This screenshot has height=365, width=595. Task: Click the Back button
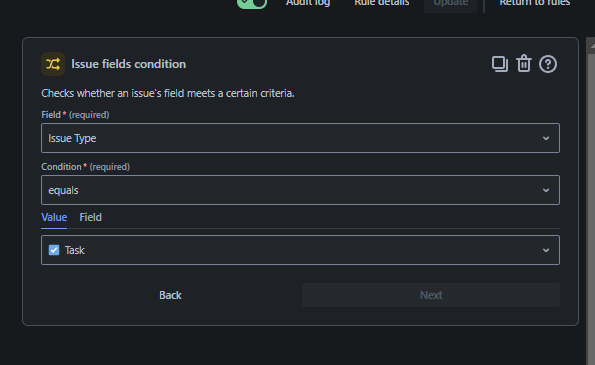170,295
